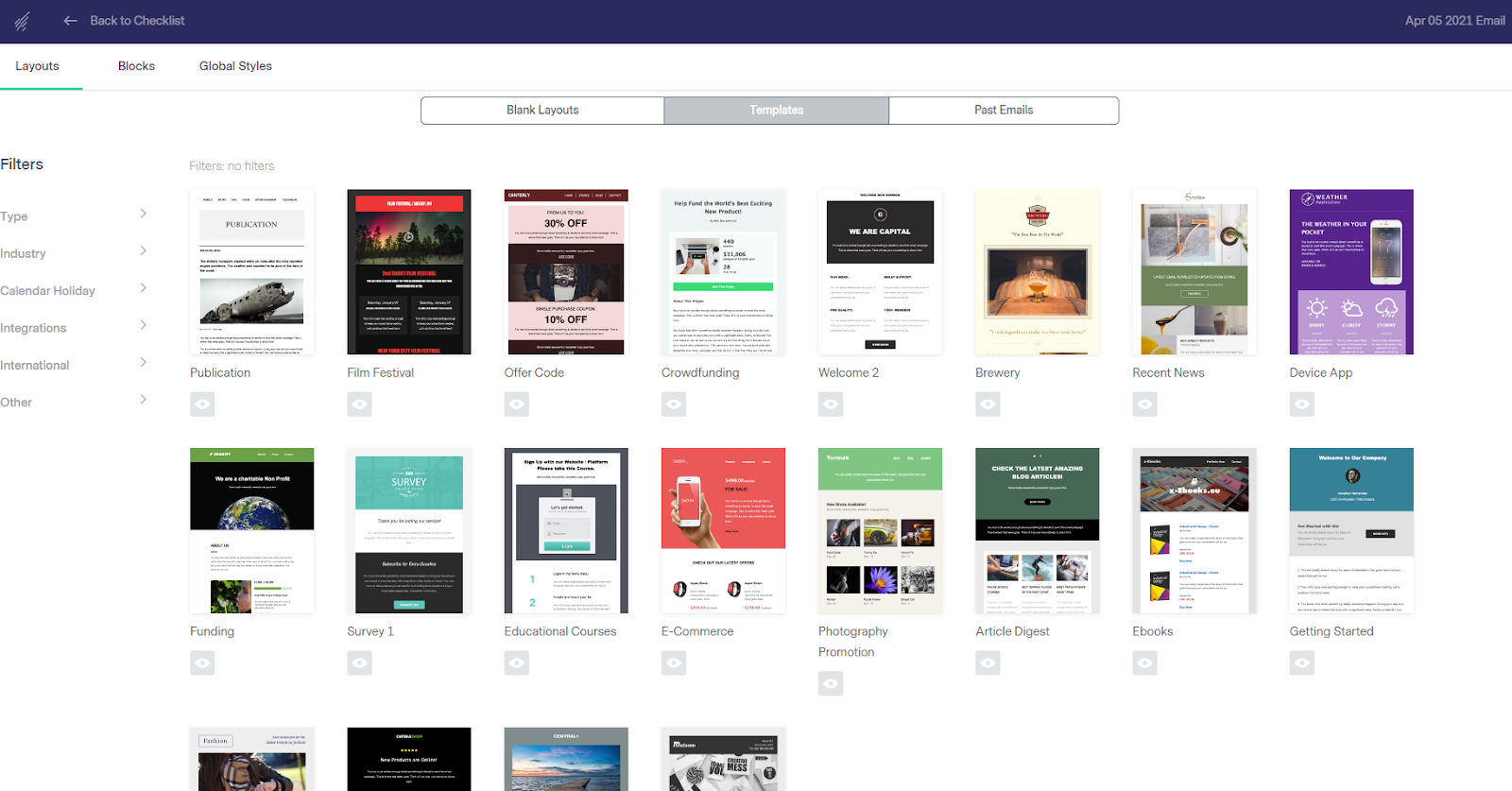The height and width of the screenshot is (791, 1512).
Task: Preview the Recent News template via eye icon
Action: point(1145,404)
